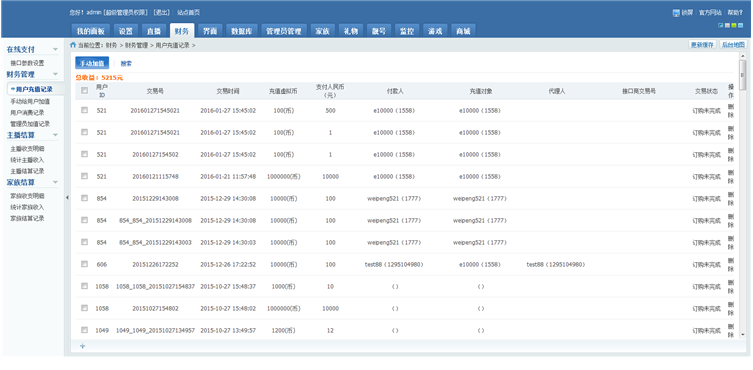
Task: Open 统计主播收入 in the sidebar
Action: (x=27, y=160)
